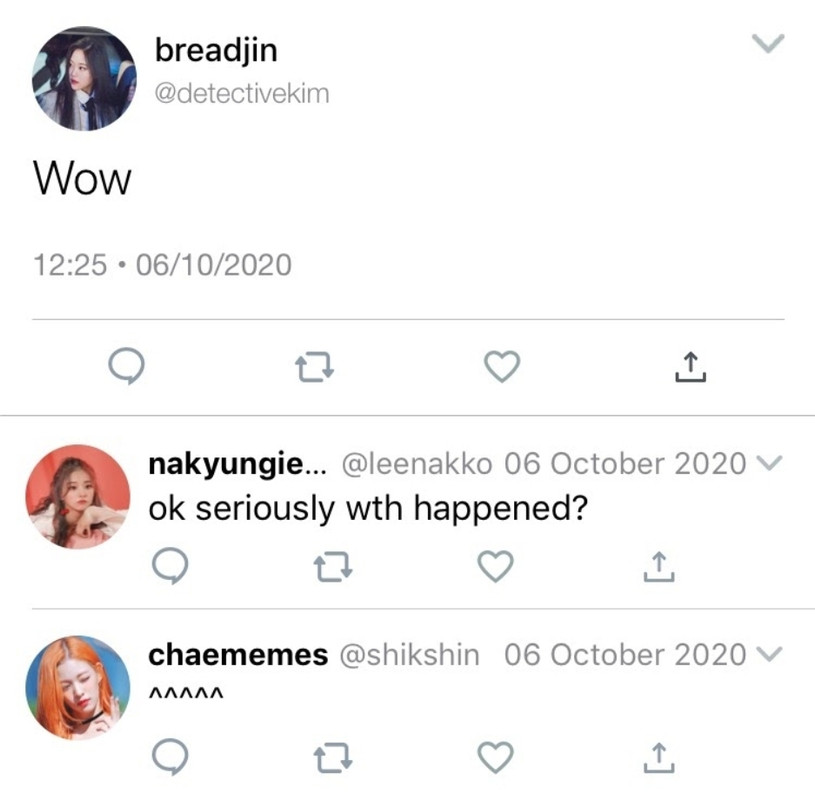Reply to chaememes' ^^^^^ comment
This screenshot has width=815, height=800.
click(170, 757)
